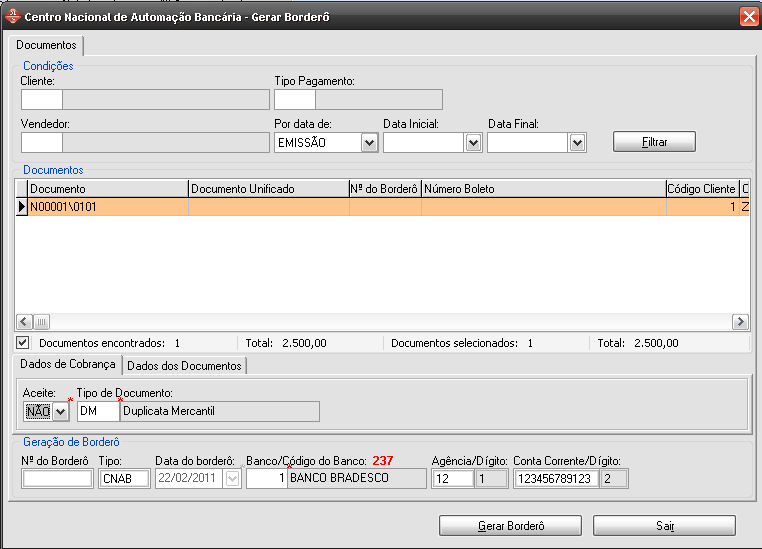Viewport: 762px width, 549px height.
Task: Click the Data Final date field
Action: (x=528, y=143)
